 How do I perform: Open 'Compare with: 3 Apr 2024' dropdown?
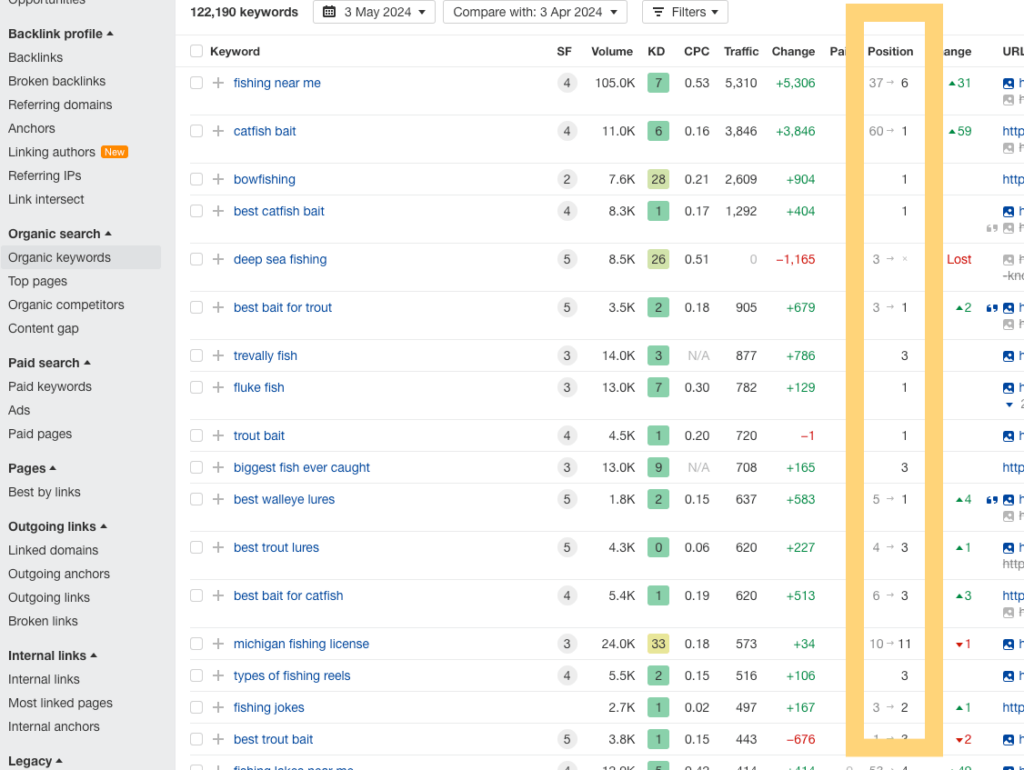(534, 12)
